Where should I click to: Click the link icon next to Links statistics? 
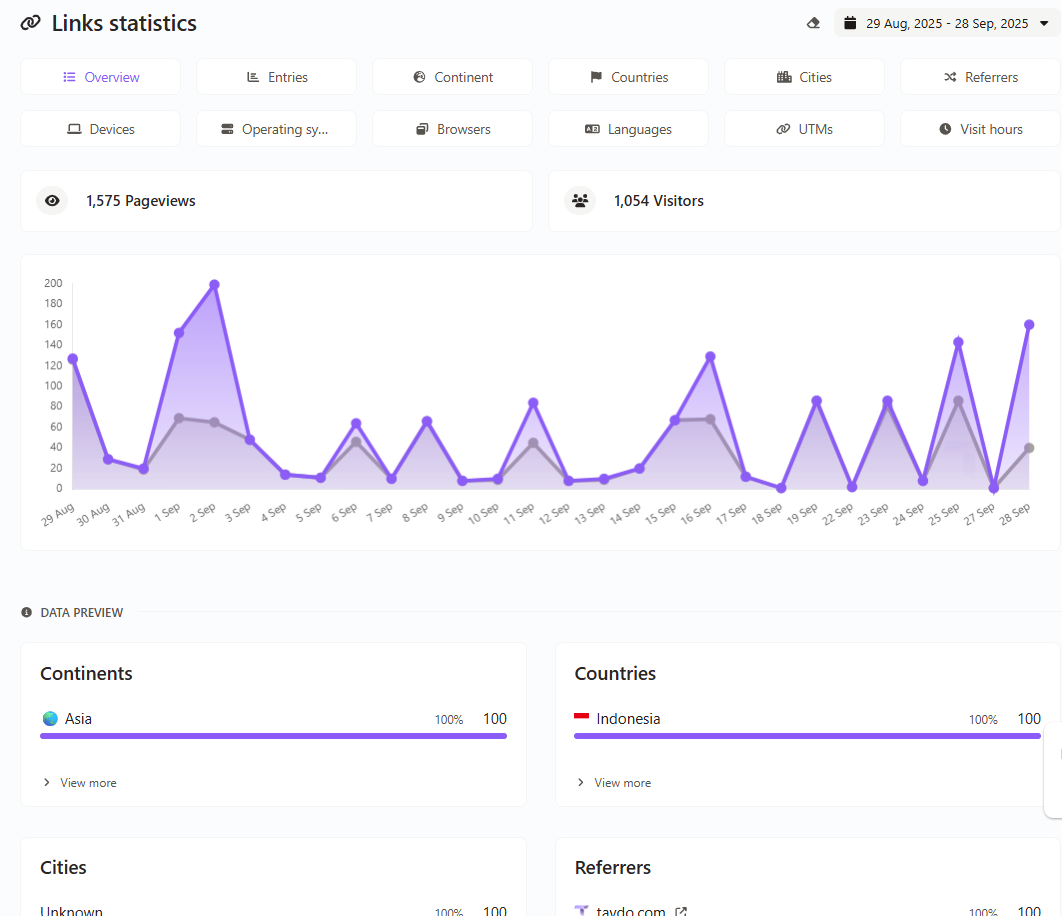(31, 23)
